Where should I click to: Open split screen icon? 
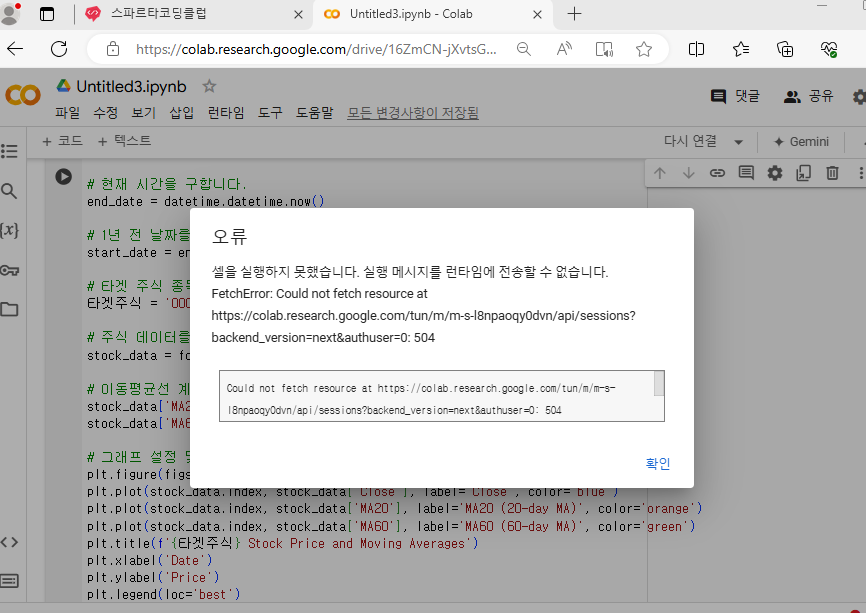pyautogui.click(x=696, y=49)
